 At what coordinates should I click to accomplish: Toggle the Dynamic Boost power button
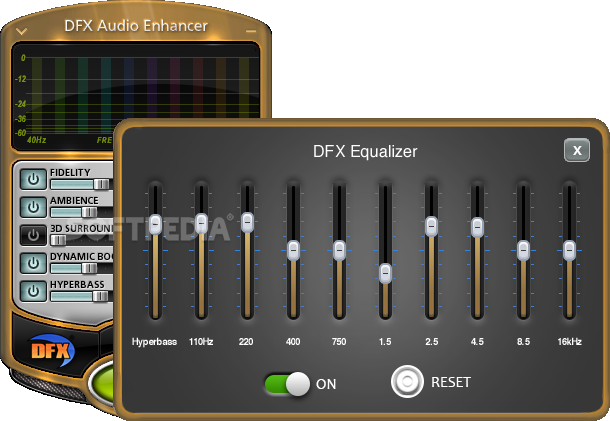(x=33, y=263)
